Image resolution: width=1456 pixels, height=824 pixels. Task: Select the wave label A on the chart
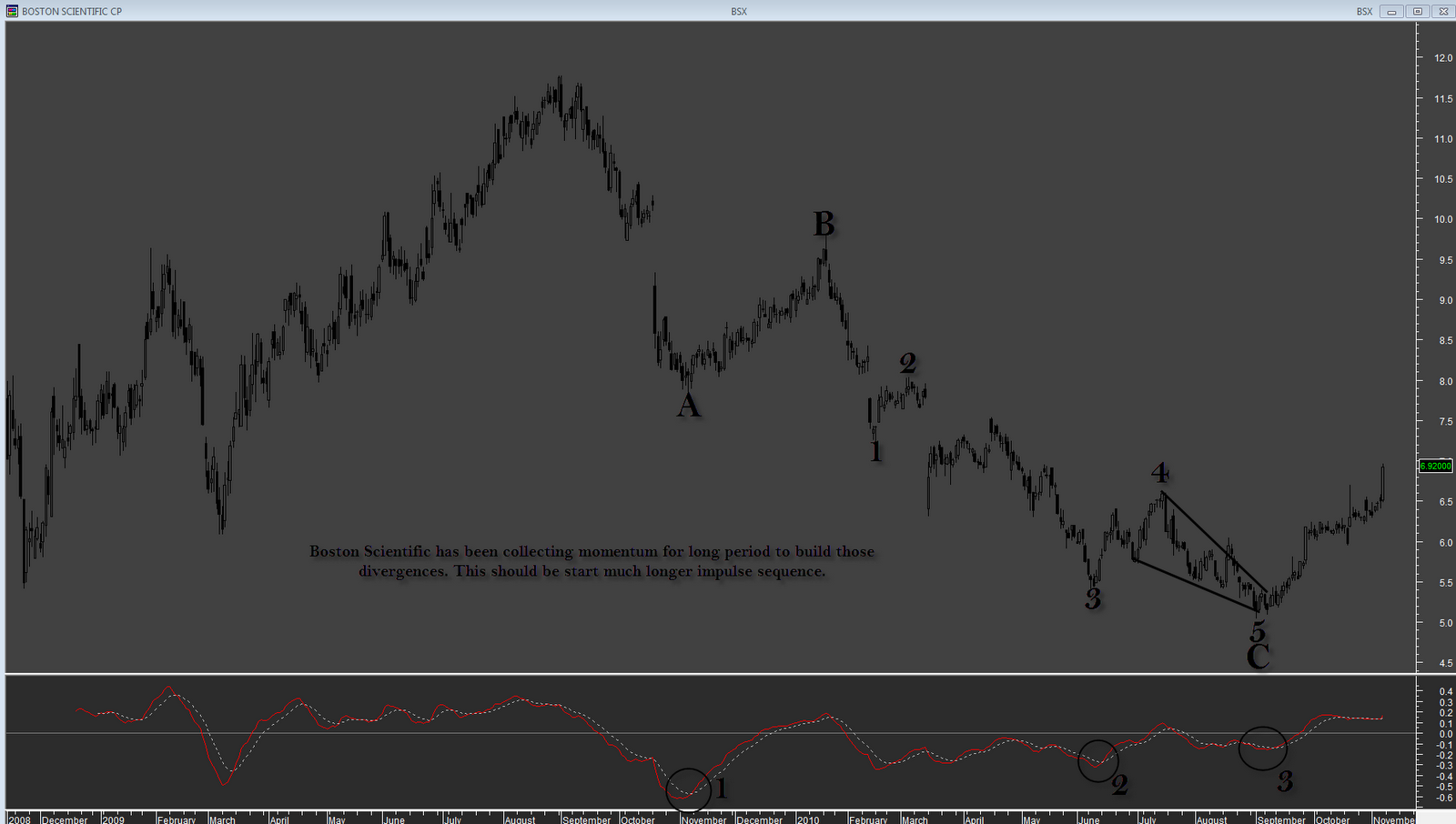pos(689,405)
